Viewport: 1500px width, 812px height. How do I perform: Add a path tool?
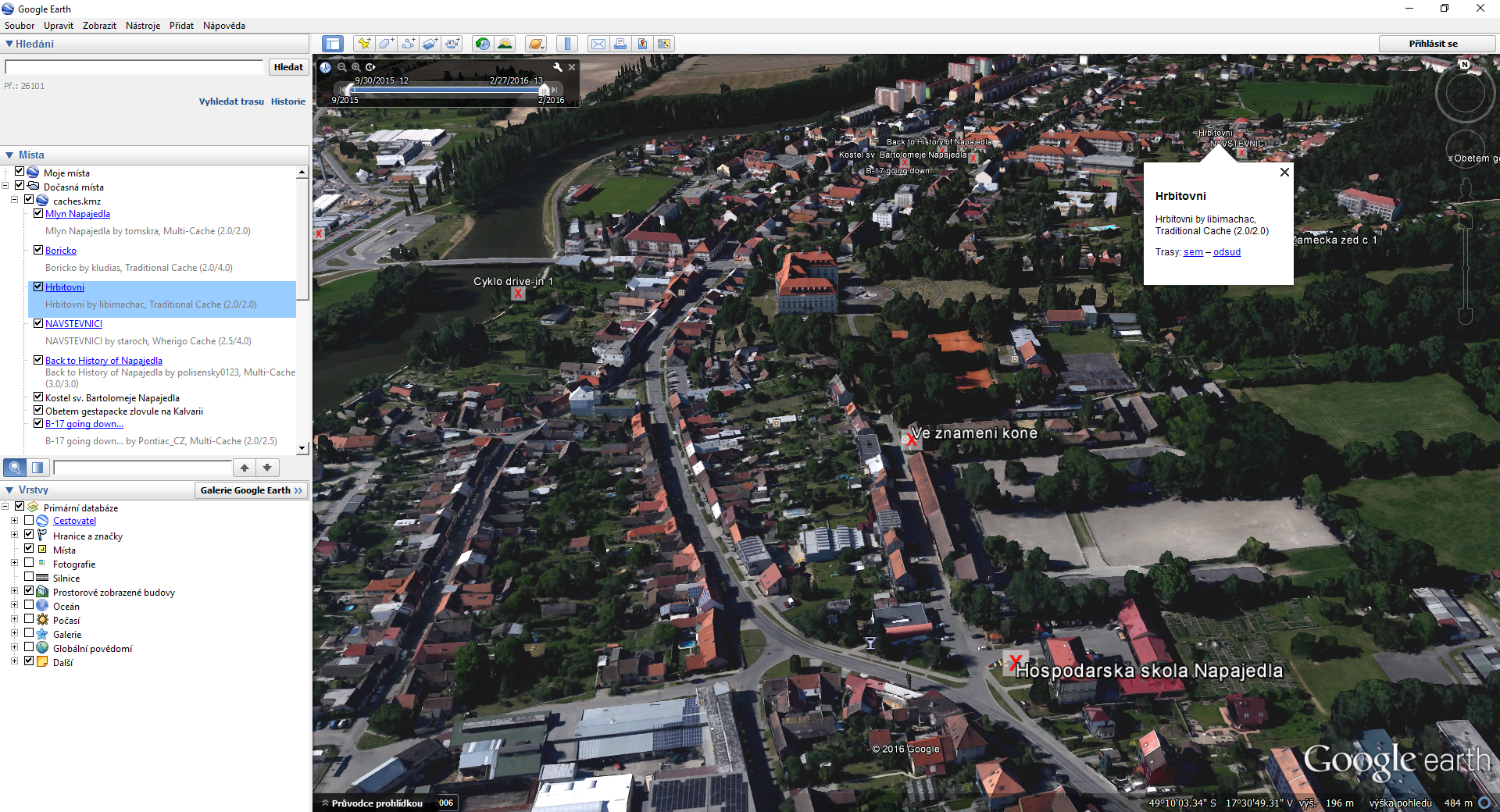point(409,44)
